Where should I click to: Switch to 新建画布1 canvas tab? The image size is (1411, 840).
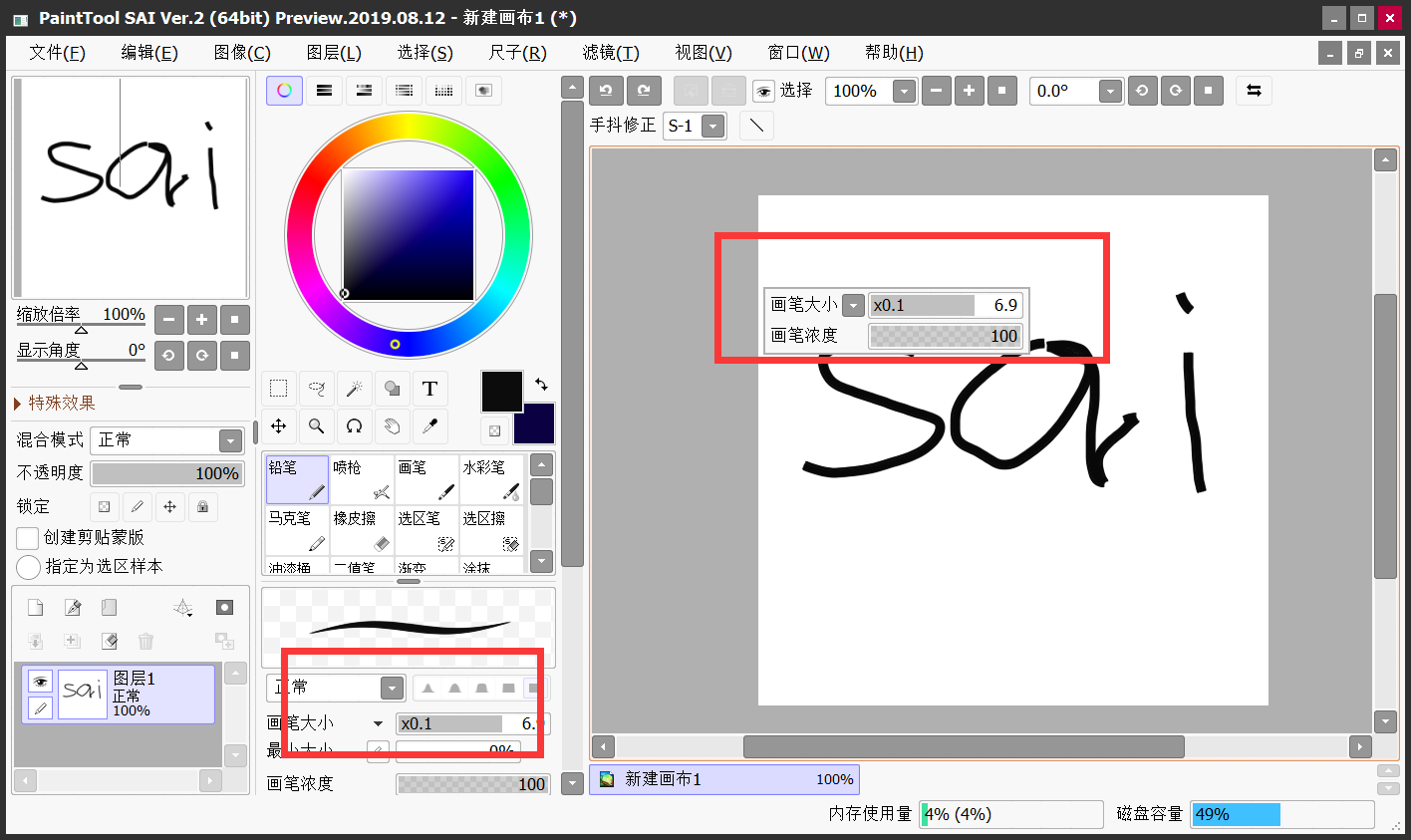point(724,779)
